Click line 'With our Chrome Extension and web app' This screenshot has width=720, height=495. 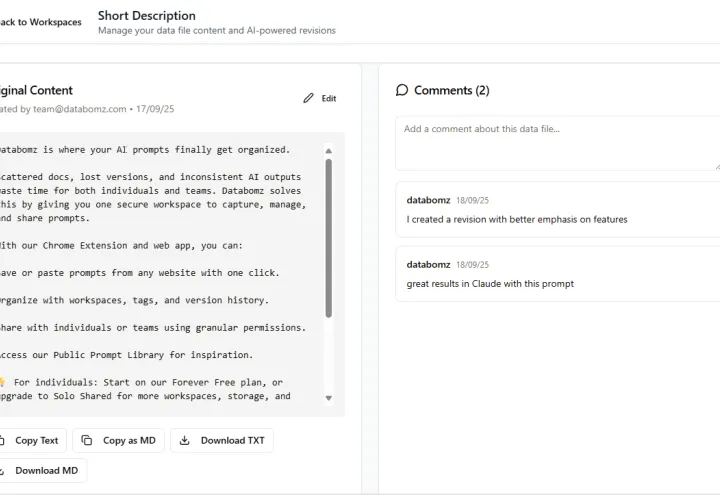click(121, 245)
